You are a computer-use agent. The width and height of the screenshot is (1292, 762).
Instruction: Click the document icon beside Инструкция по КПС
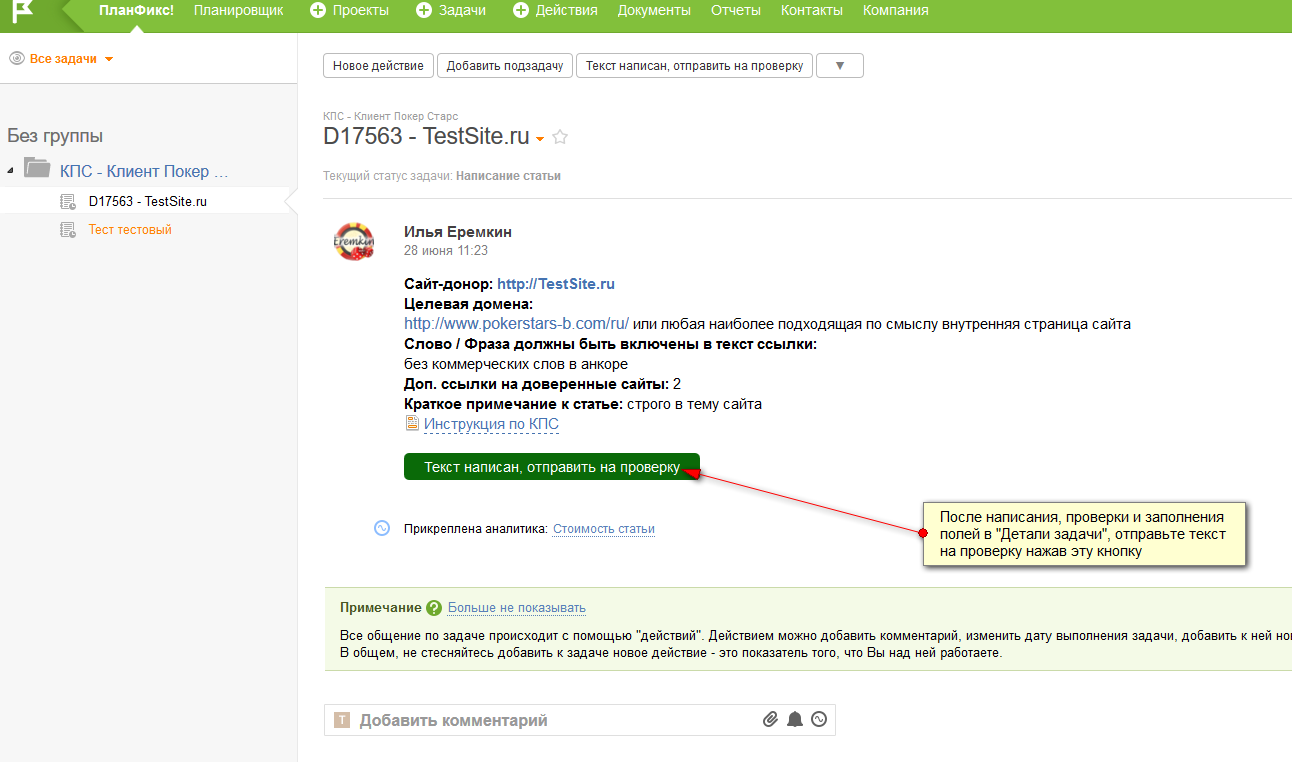(x=411, y=424)
